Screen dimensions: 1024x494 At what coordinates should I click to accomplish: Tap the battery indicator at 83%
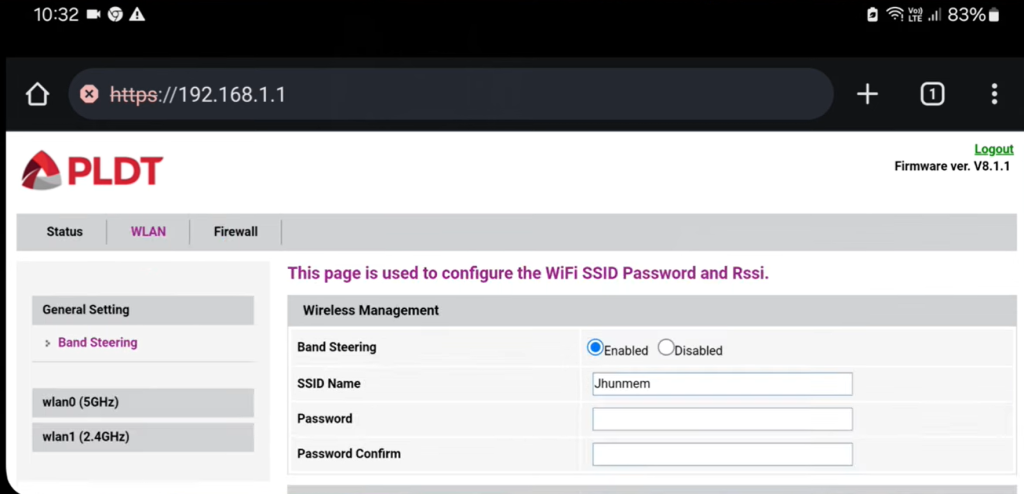tap(973, 15)
